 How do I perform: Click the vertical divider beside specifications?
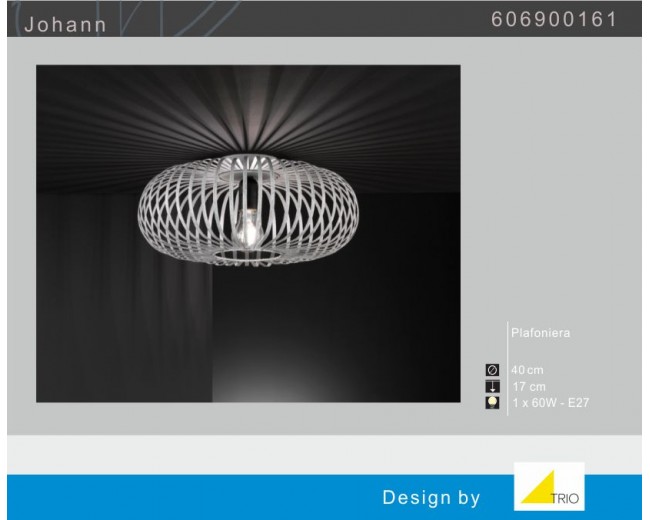(x=507, y=370)
